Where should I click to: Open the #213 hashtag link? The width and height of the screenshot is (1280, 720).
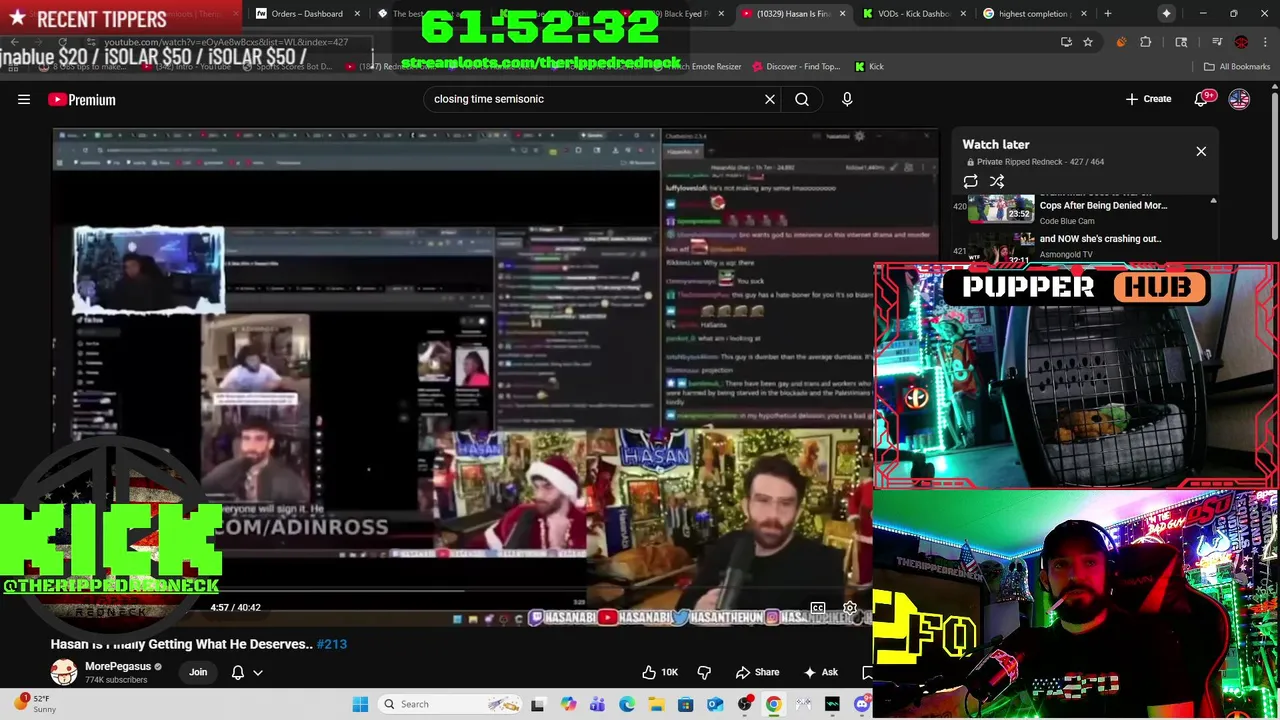coord(332,644)
